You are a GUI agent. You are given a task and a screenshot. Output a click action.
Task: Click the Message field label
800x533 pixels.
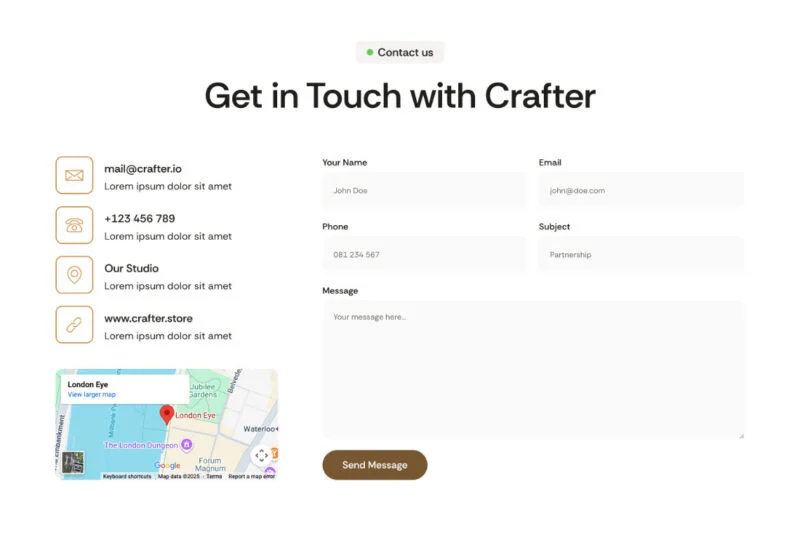pyautogui.click(x=340, y=291)
